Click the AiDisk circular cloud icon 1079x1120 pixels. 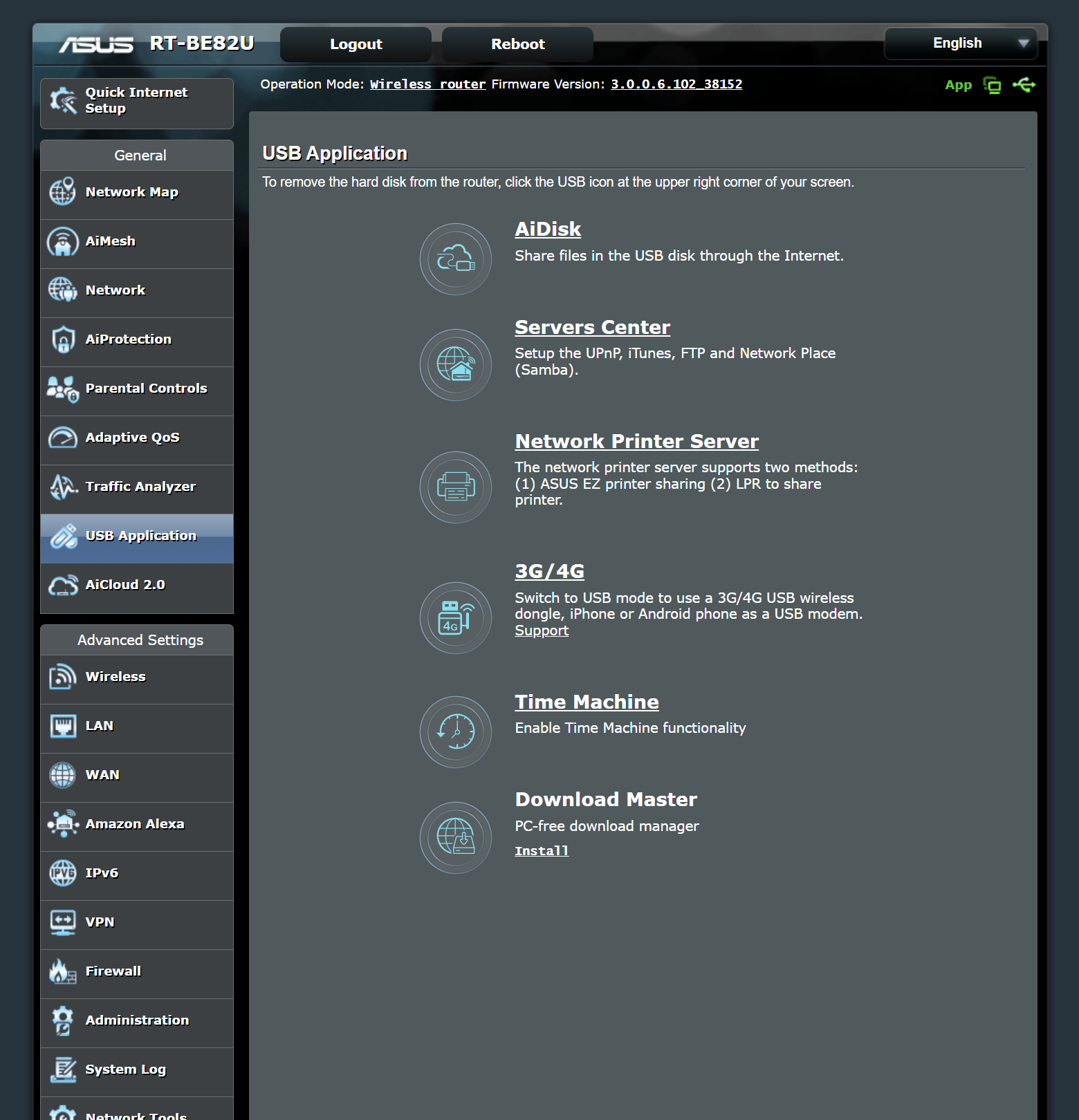[x=456, y=259]
